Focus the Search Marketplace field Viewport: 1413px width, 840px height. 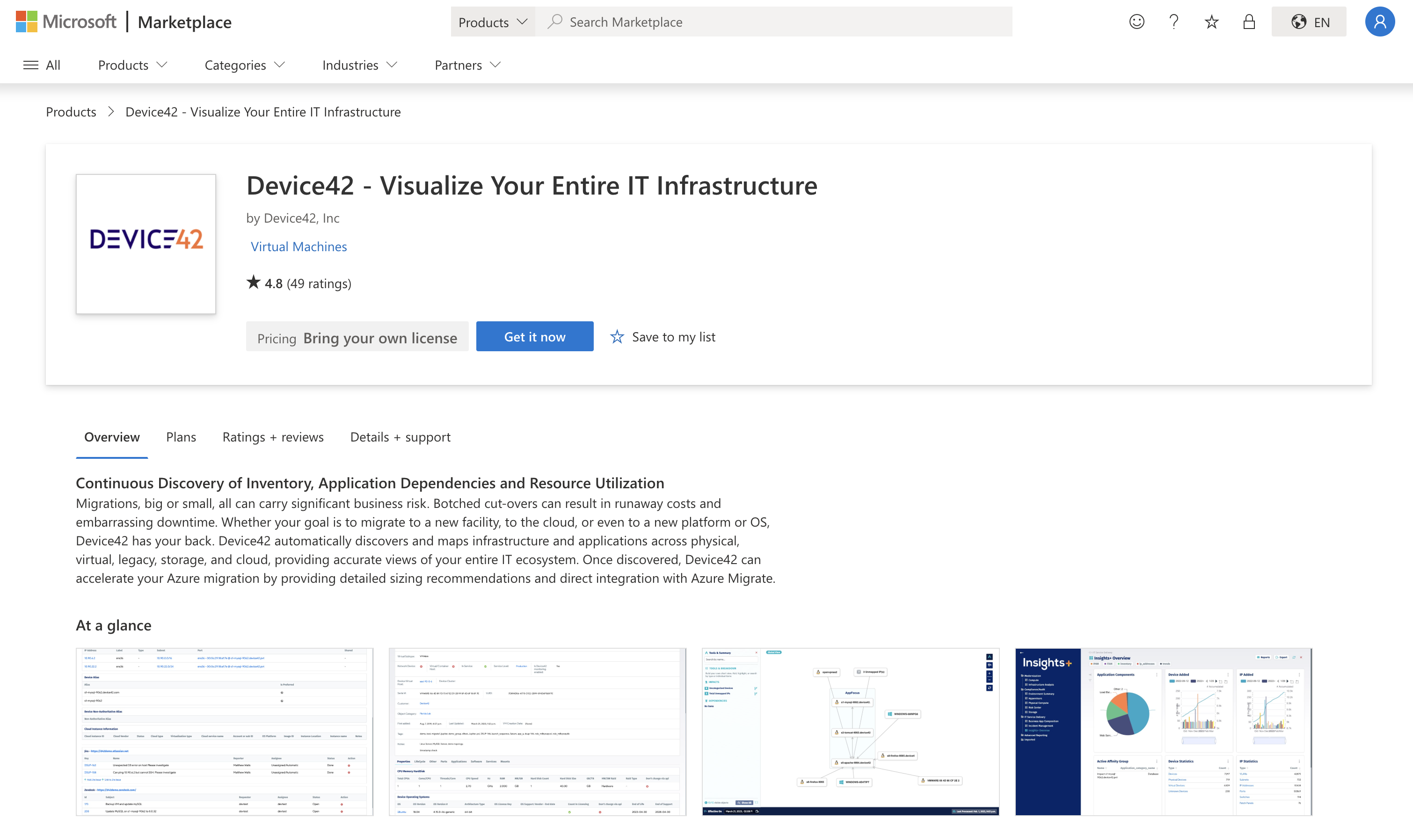781,22
